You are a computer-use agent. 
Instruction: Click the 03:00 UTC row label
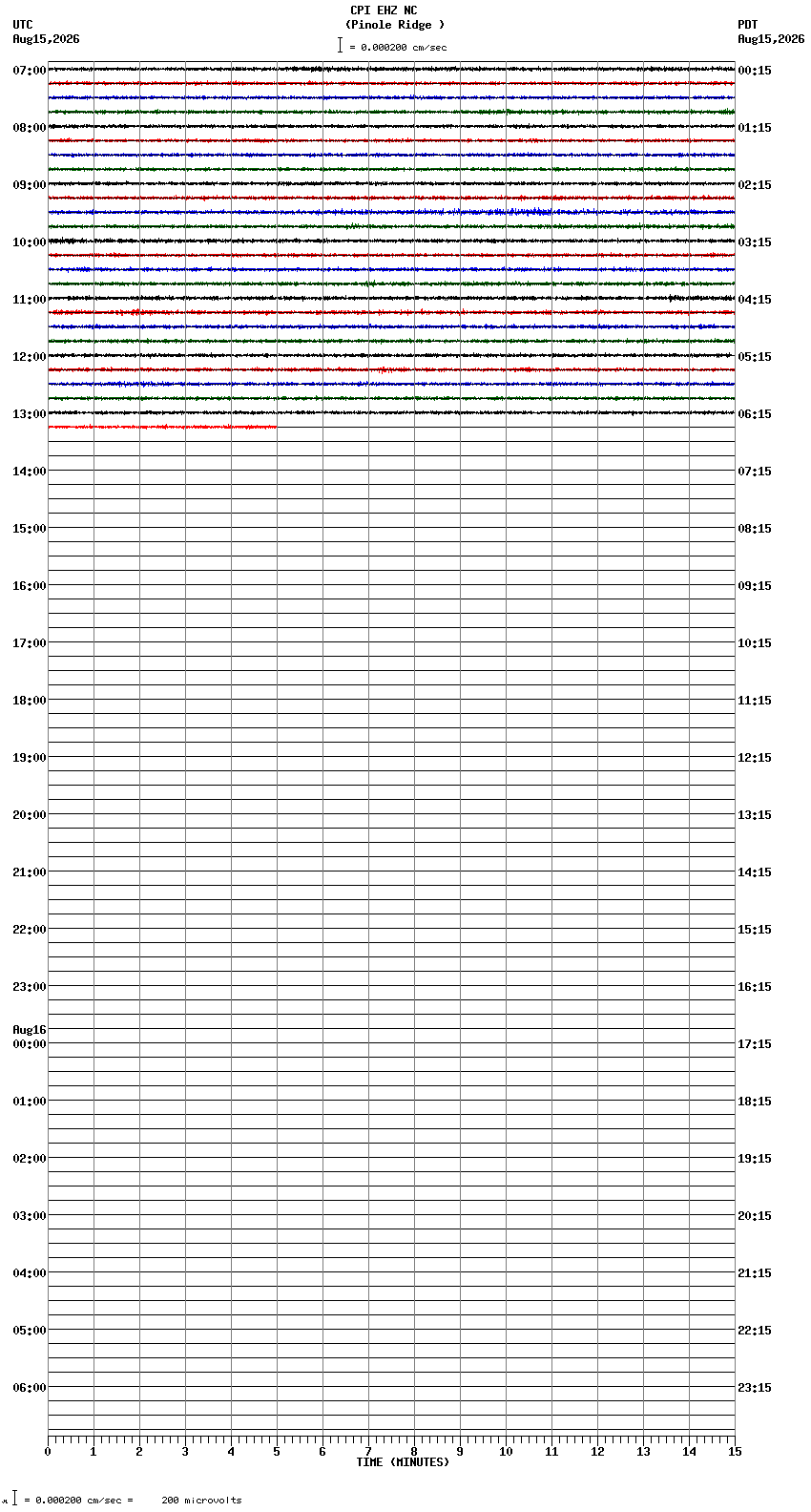click(30, 1216)
